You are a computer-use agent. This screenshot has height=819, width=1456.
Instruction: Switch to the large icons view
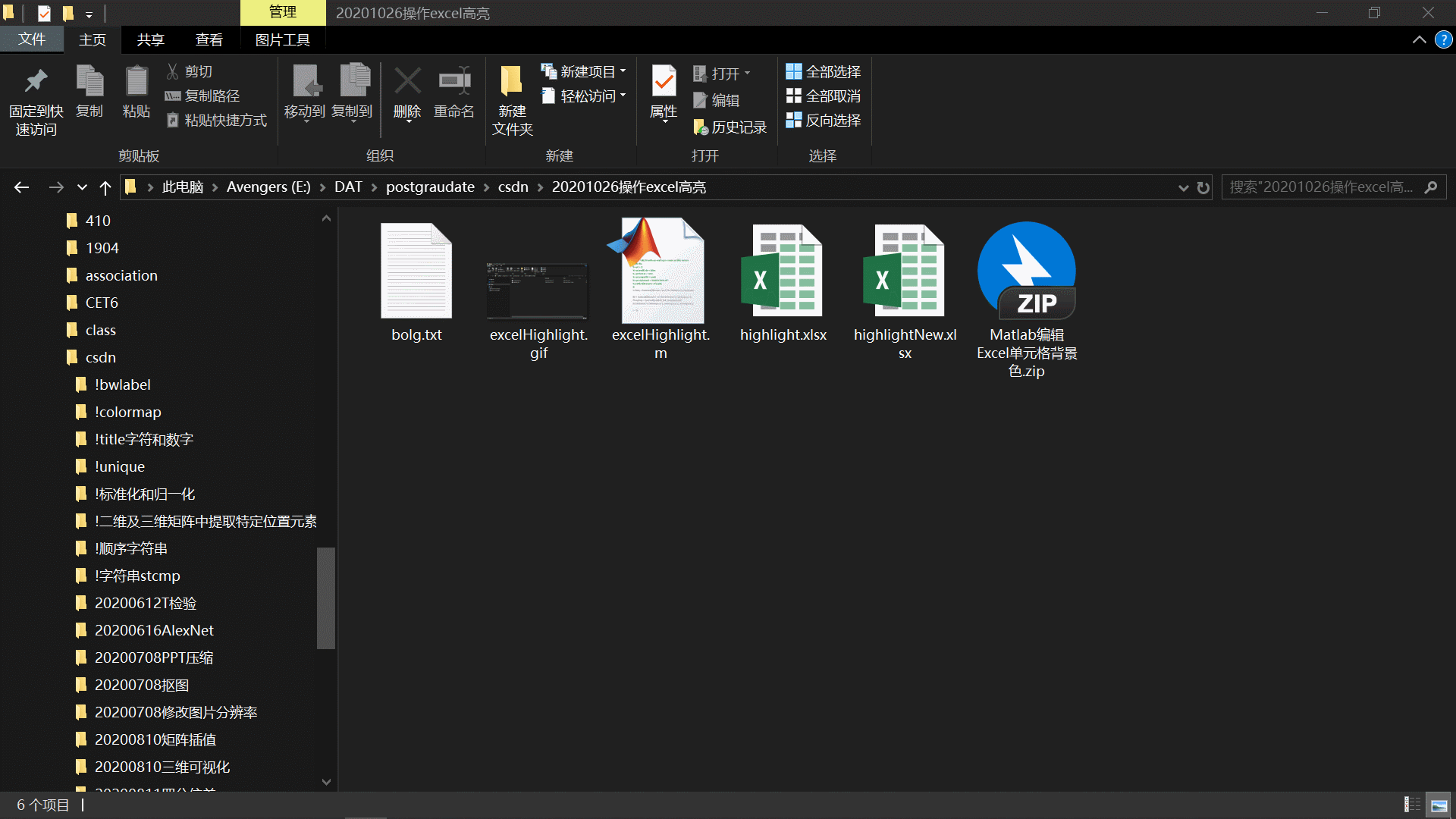(x=1439, y=805)
